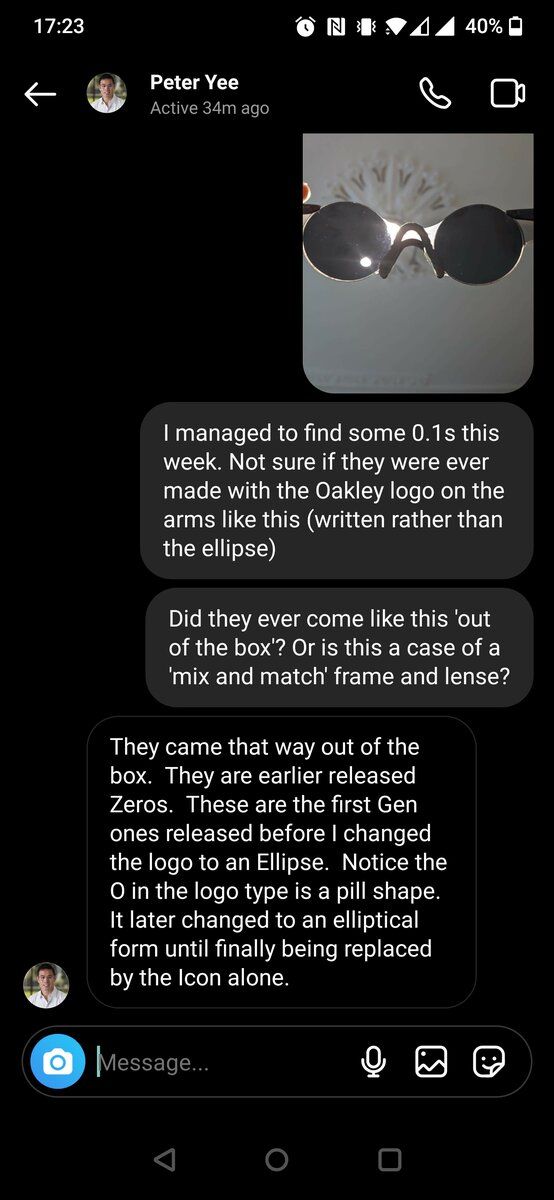Select the 'They came that way' reply bubble
The image size is (554, 1200).
[x=281, y=861]
